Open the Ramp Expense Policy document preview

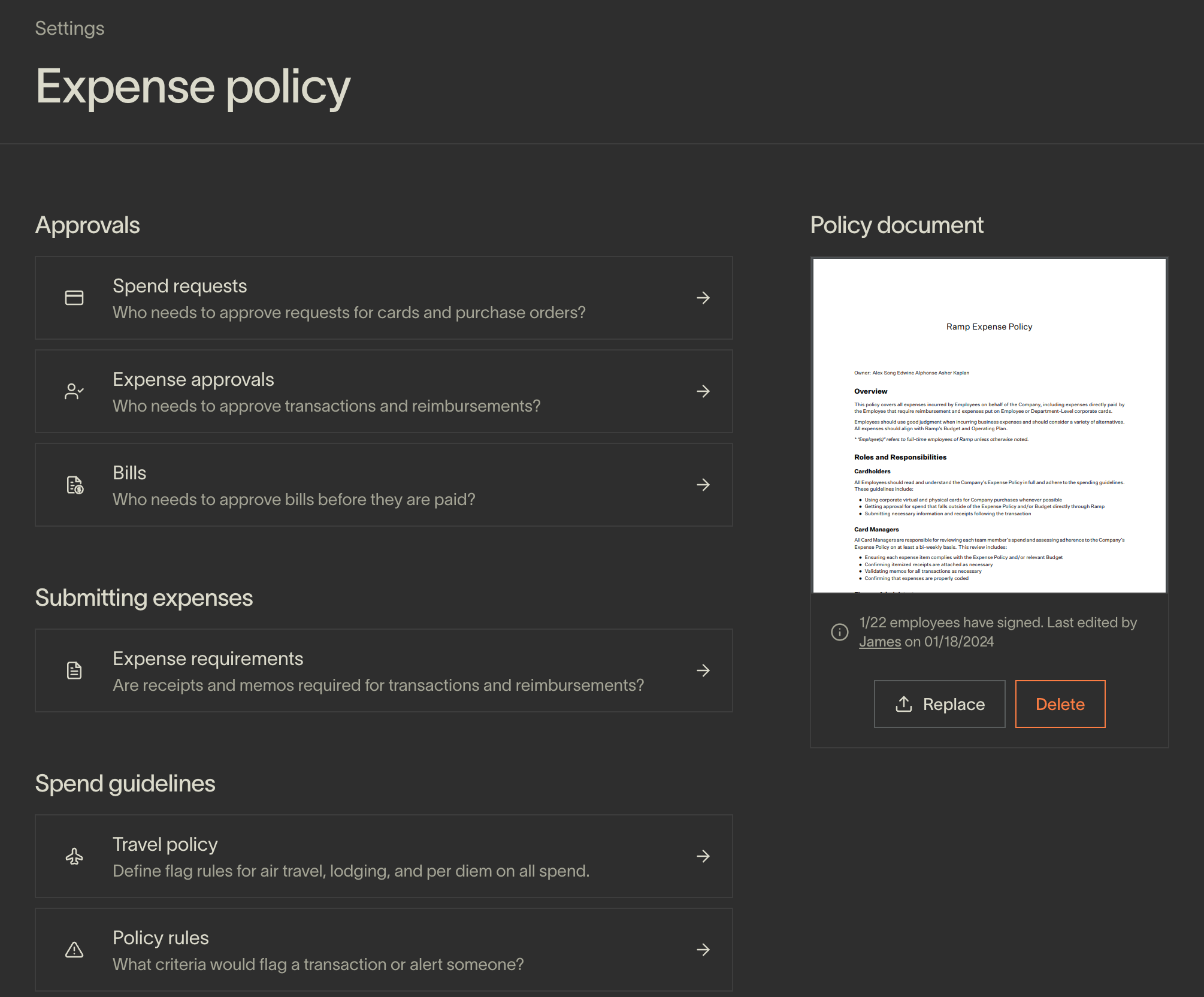click(x=988, y=425)
